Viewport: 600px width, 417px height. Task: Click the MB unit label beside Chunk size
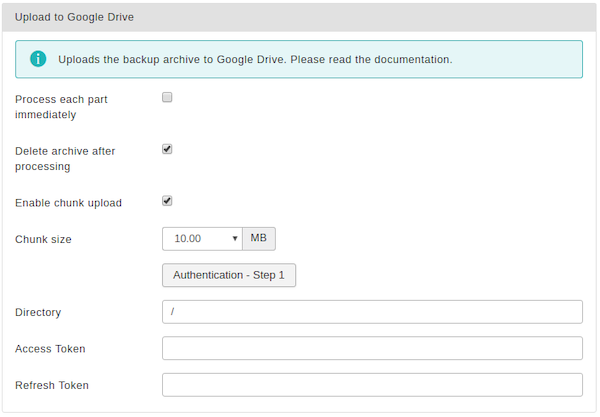pyautogui.click(x=259, y=238)
